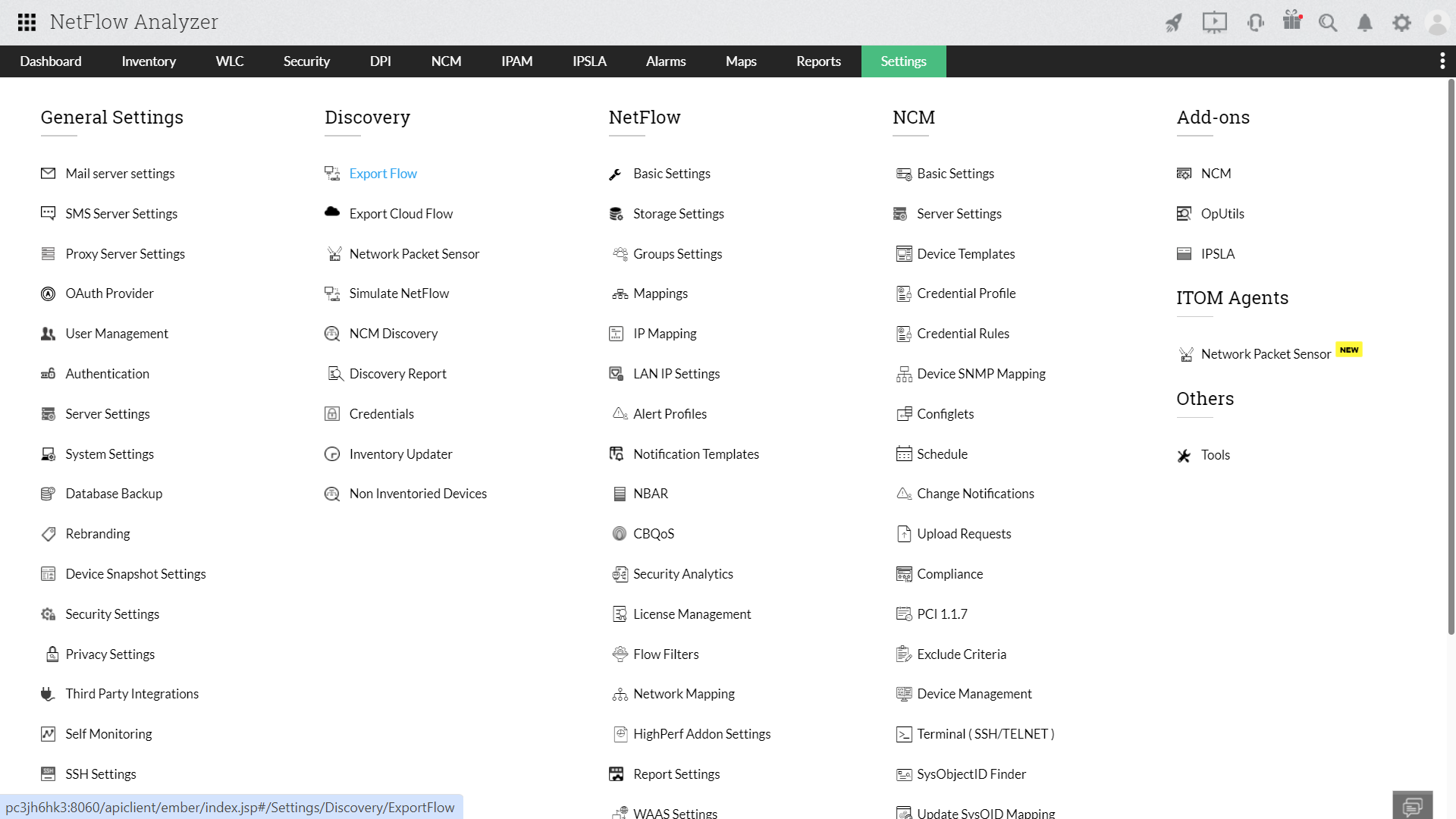This screenshot has height=819, width=1456.
Task: Click the header gear settings icon
Action: point(1401,23)
